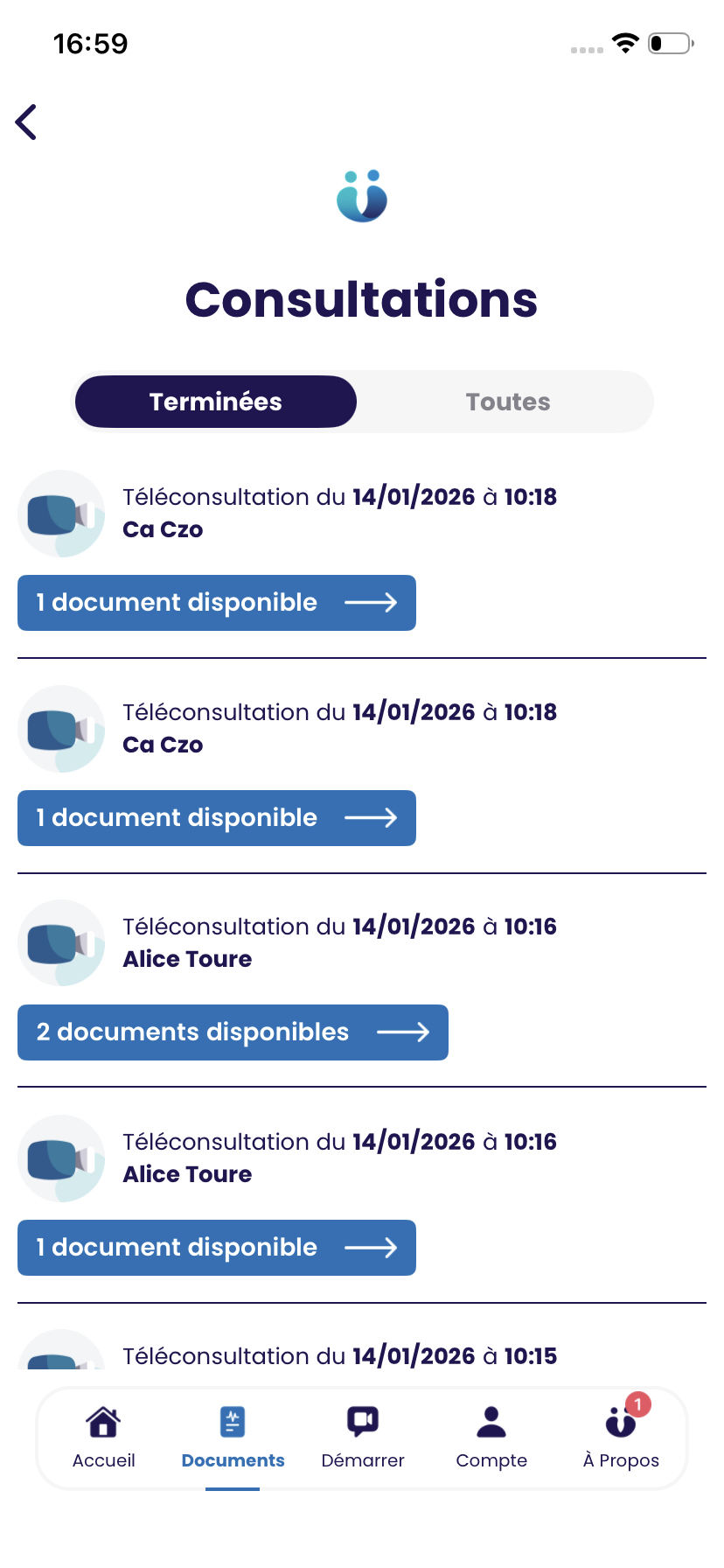Switch to Toutes filter

tap(507, 402)
